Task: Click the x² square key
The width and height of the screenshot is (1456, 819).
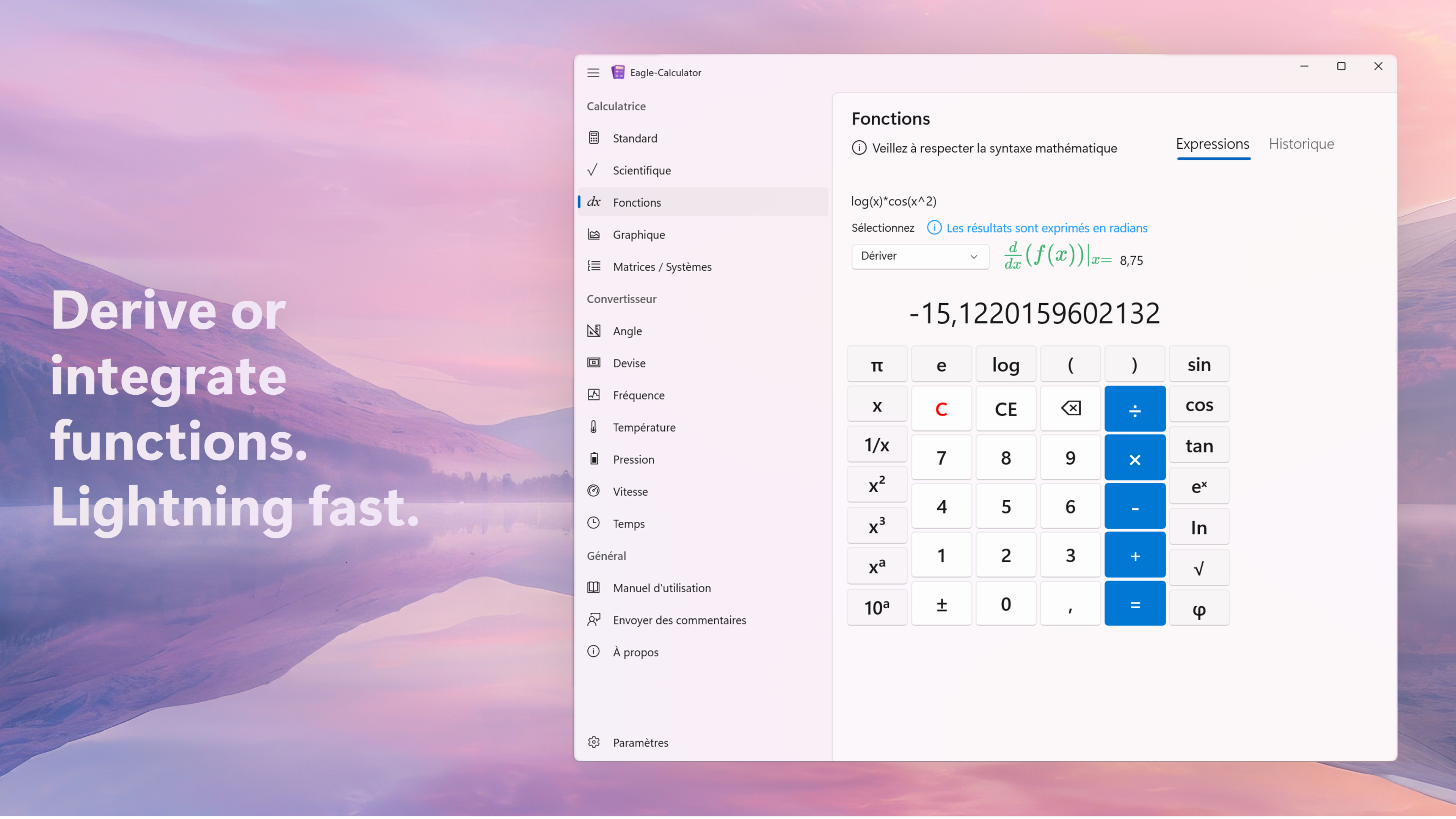Action: point(877,485)
